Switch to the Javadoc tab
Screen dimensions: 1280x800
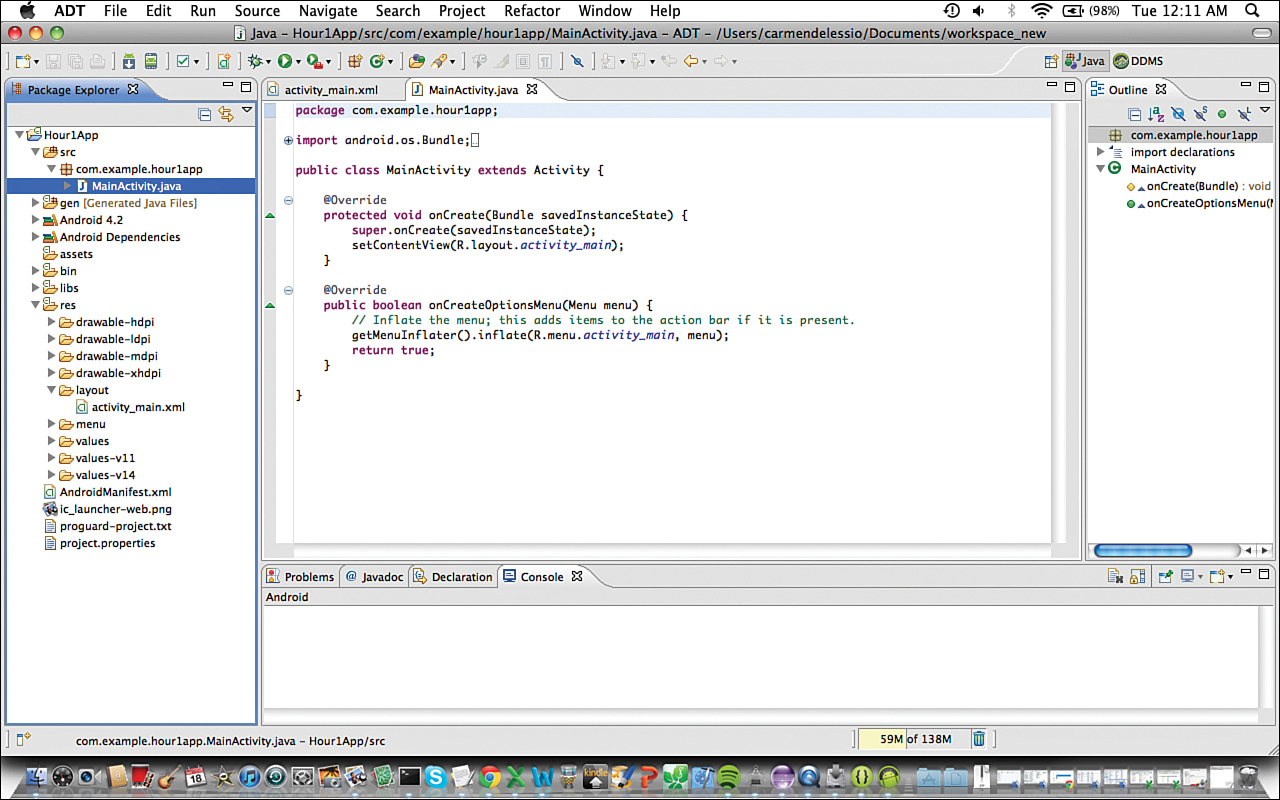pyautogui.click(x=374, y=577)
